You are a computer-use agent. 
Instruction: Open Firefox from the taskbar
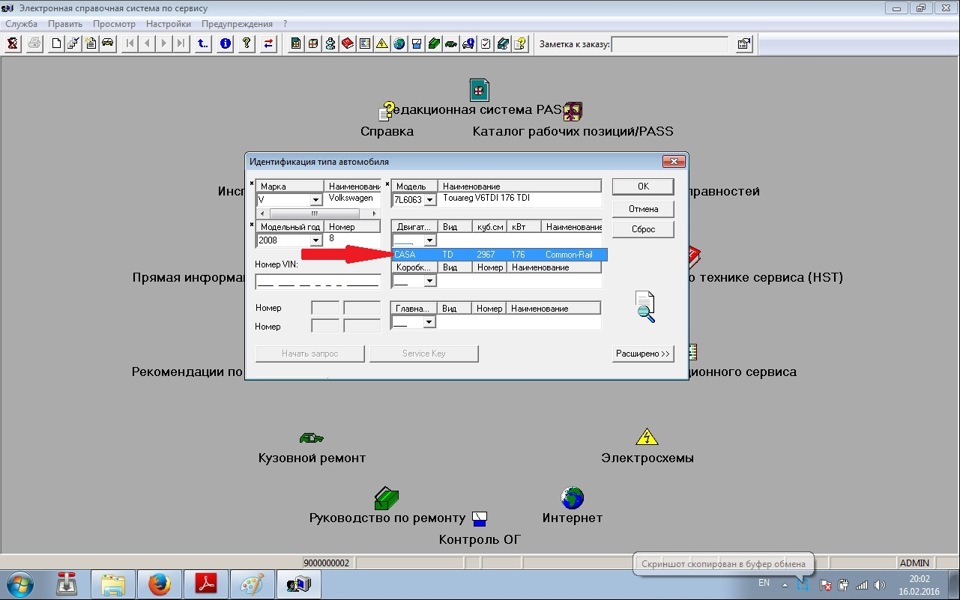pyautogui.click(x=159, y=584)
